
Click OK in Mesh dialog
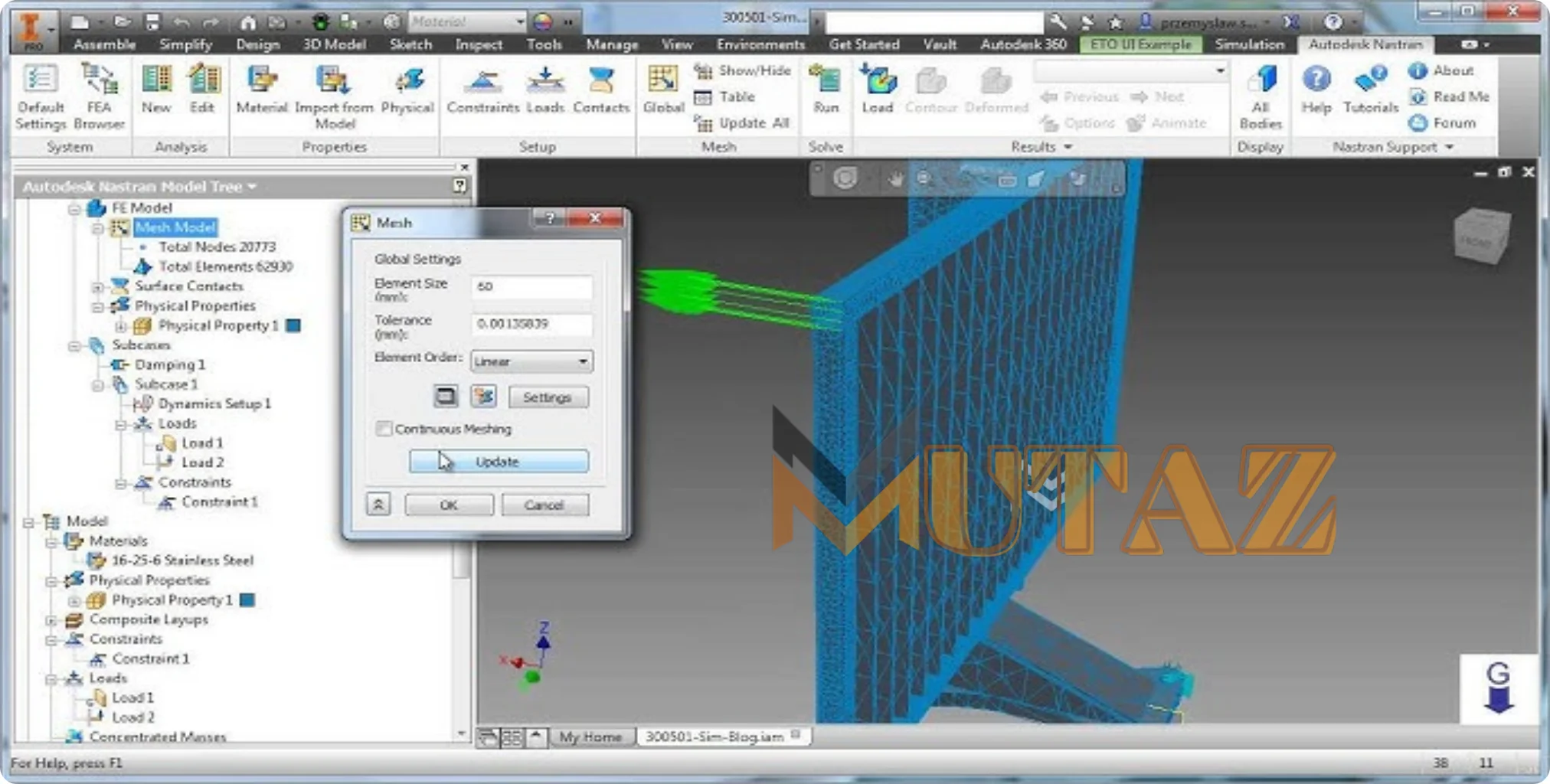[449, 505]
